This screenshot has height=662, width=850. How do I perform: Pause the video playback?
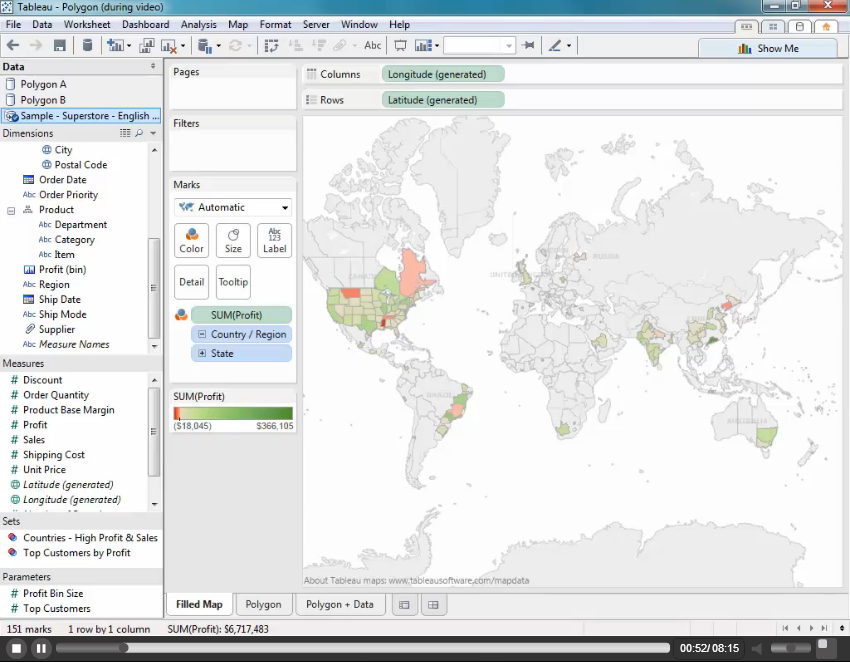41,648
